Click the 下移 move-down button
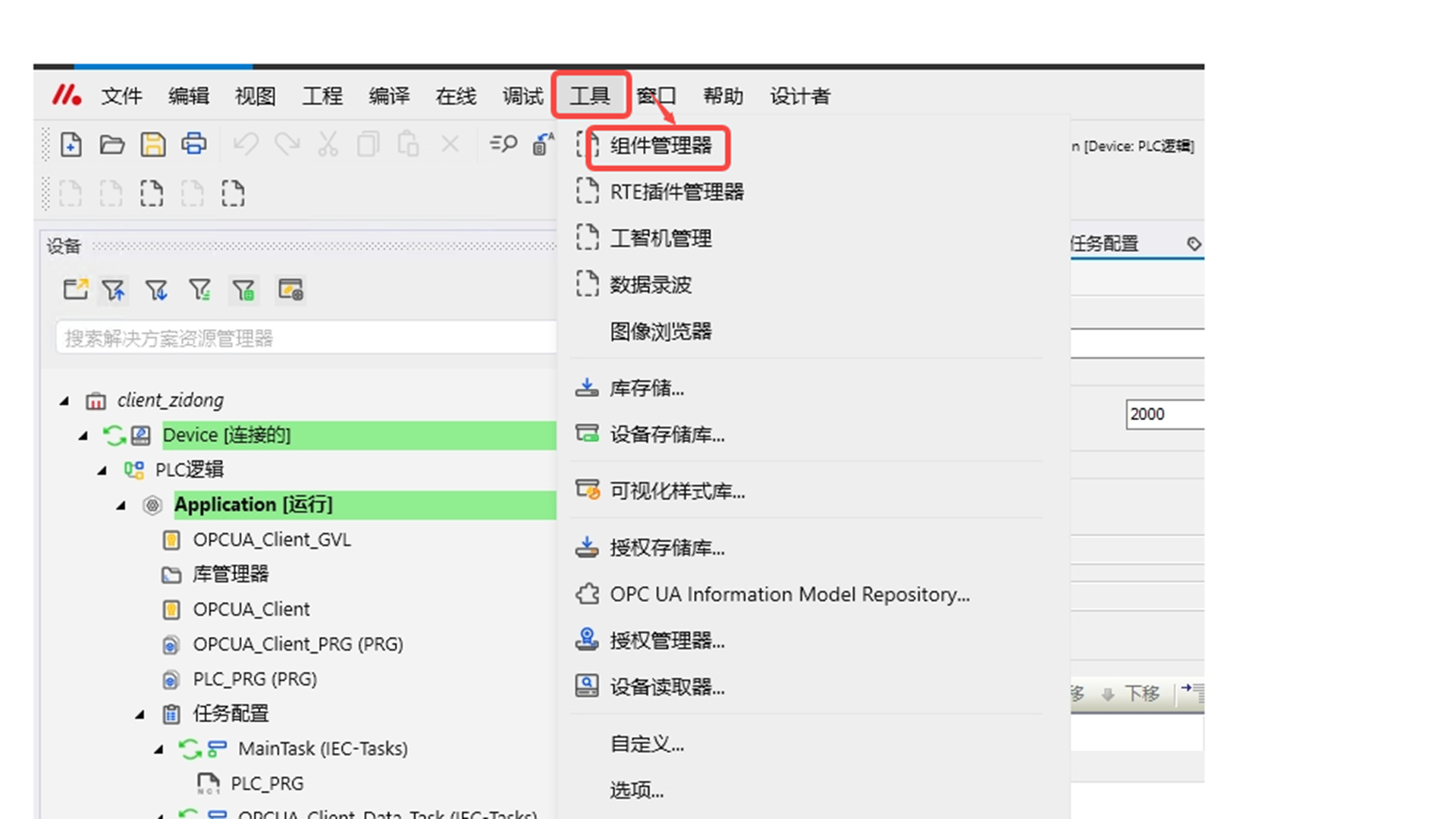Image resolution: width=1456 pixels, height=819 pixels. click(1132, 694)
